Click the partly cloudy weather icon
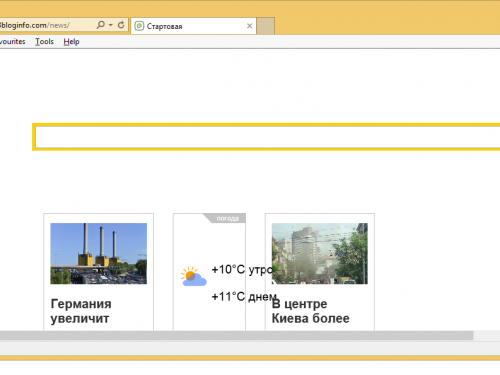 coord(193,276)
